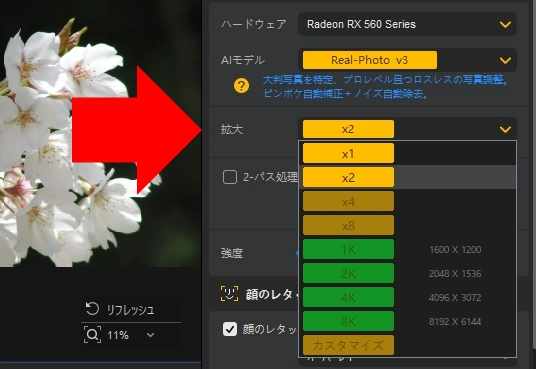Choose x1 from the scale list
This screenshot has height=369, width=536.
click(348, 154)
